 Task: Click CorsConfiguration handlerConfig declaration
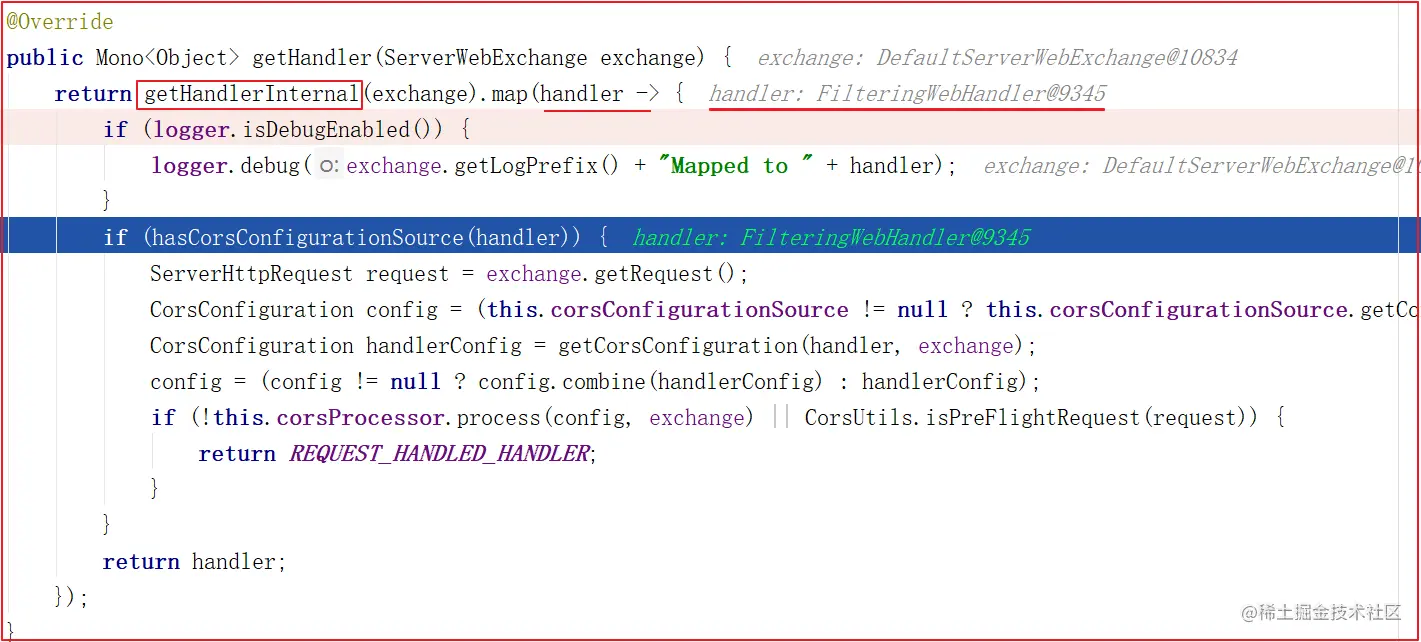tap(336, 346)
